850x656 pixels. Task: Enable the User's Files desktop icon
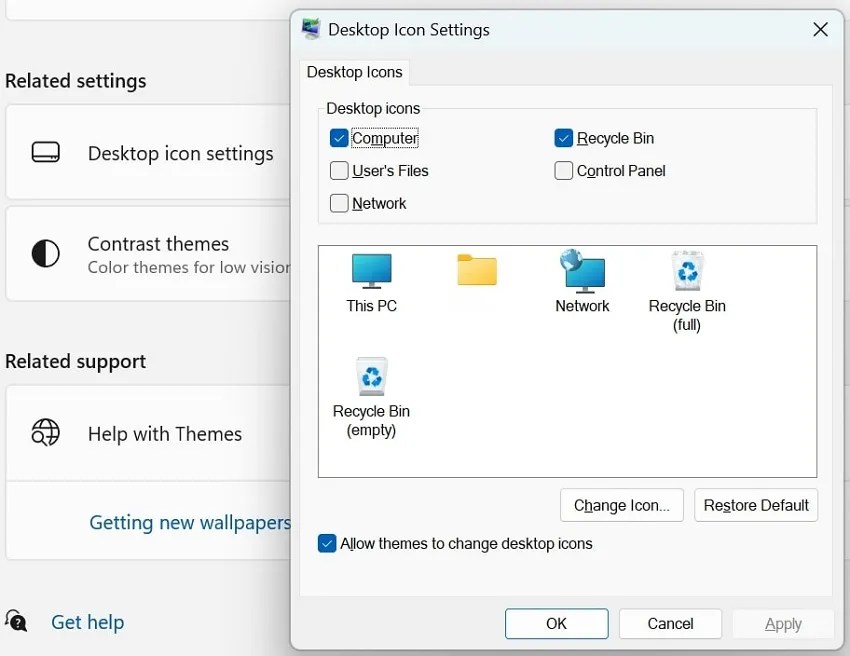339,171
